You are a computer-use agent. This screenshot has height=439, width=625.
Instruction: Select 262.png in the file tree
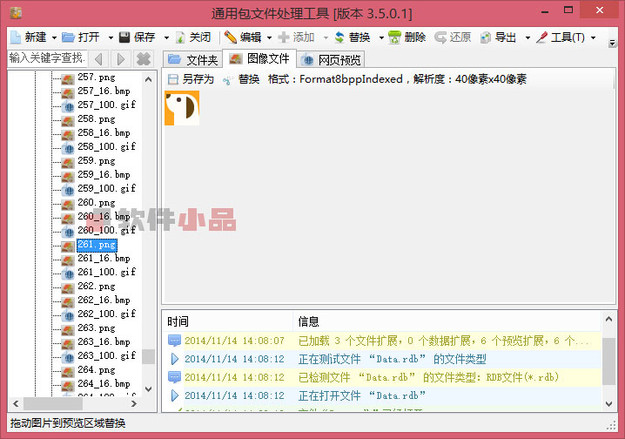[x=96, y=286]
